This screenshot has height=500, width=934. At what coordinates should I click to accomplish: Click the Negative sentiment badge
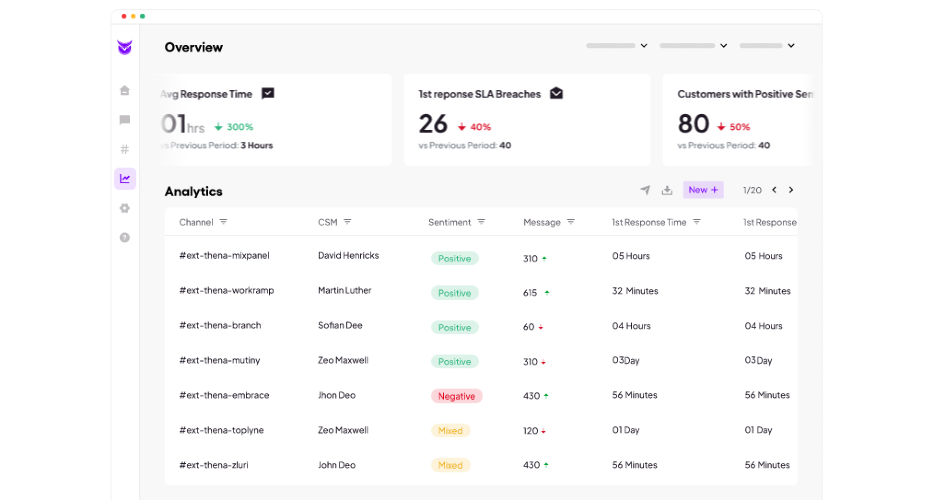pyautogui.click(x=457, y=396)
